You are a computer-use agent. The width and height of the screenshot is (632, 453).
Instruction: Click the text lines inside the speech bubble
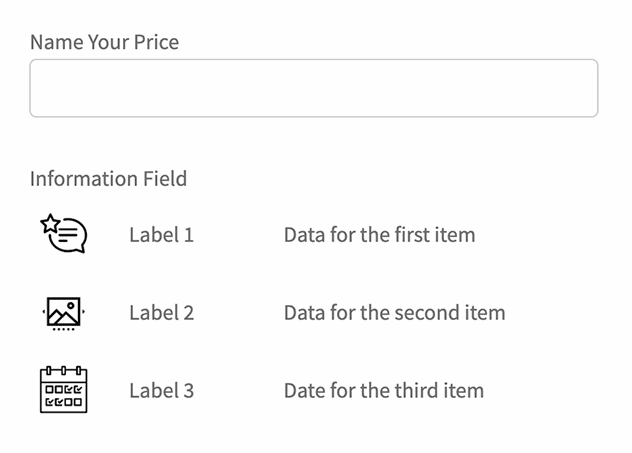(x=68, y=236)
